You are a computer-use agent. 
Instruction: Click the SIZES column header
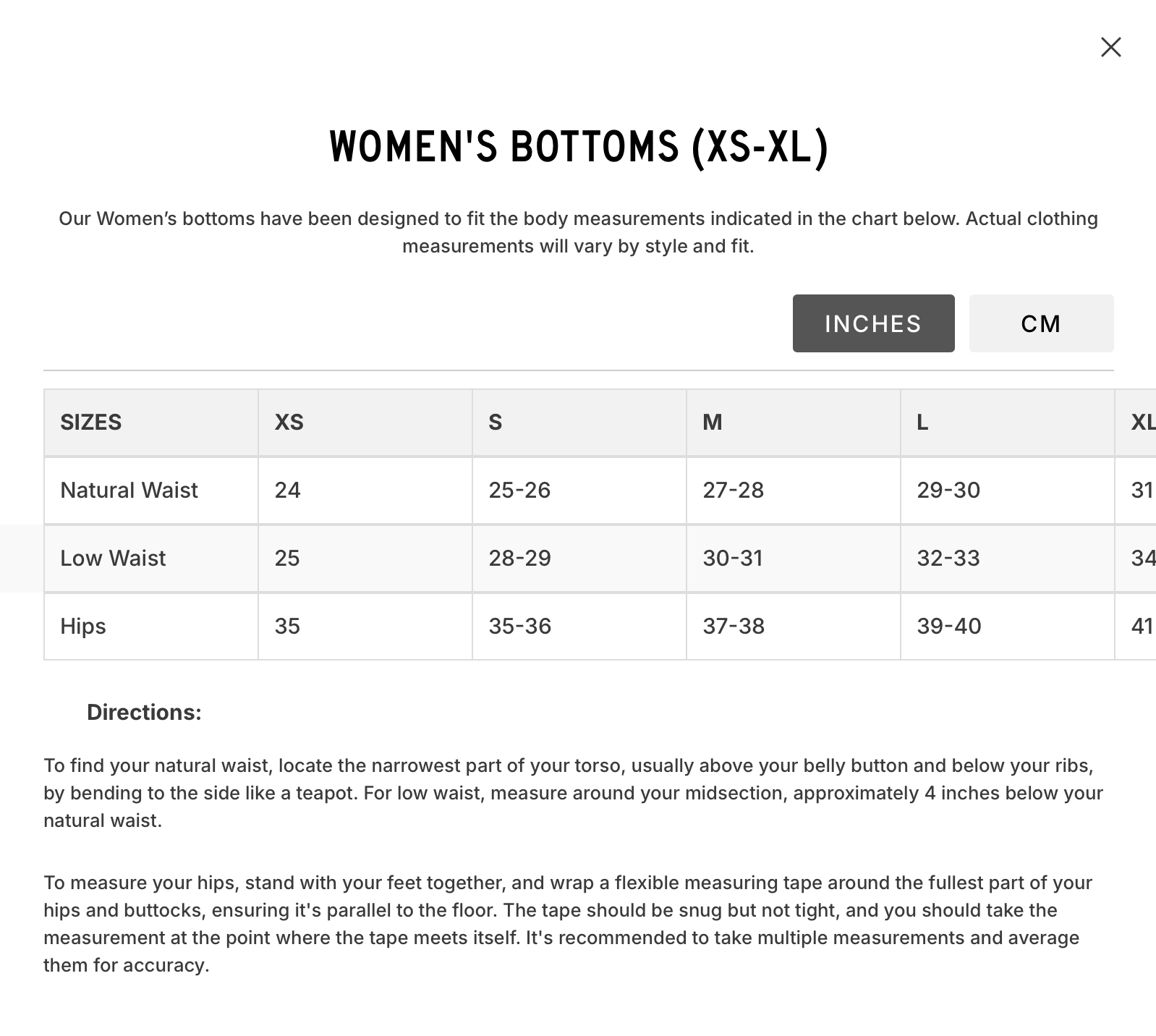[x=91, y=422]
